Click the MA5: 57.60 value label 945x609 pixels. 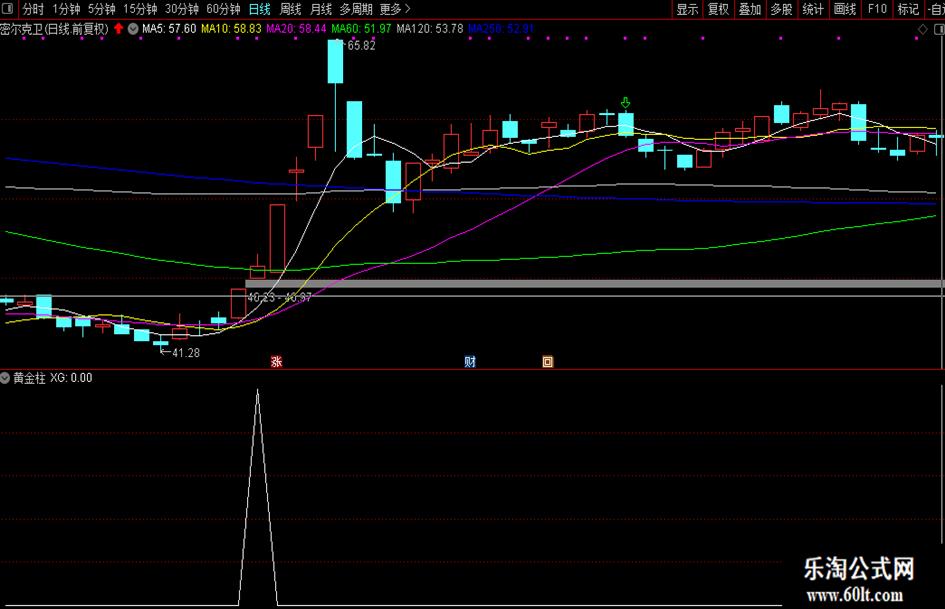point(169,28)
